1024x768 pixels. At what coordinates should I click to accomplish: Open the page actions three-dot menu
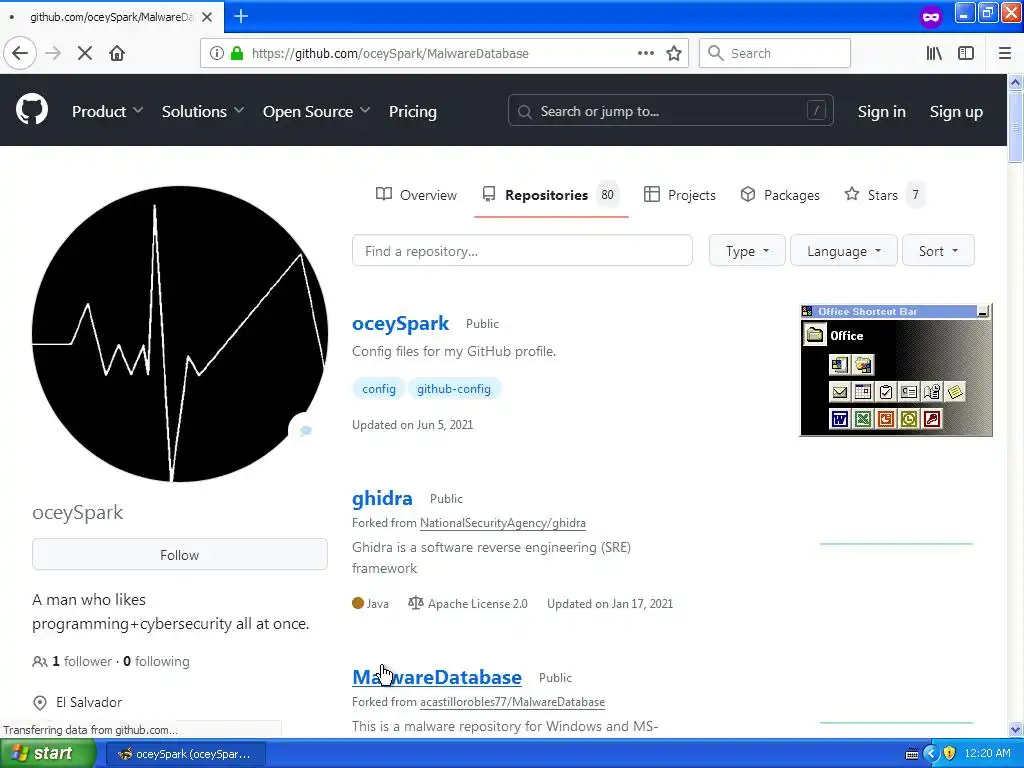(x=646, y=54)
